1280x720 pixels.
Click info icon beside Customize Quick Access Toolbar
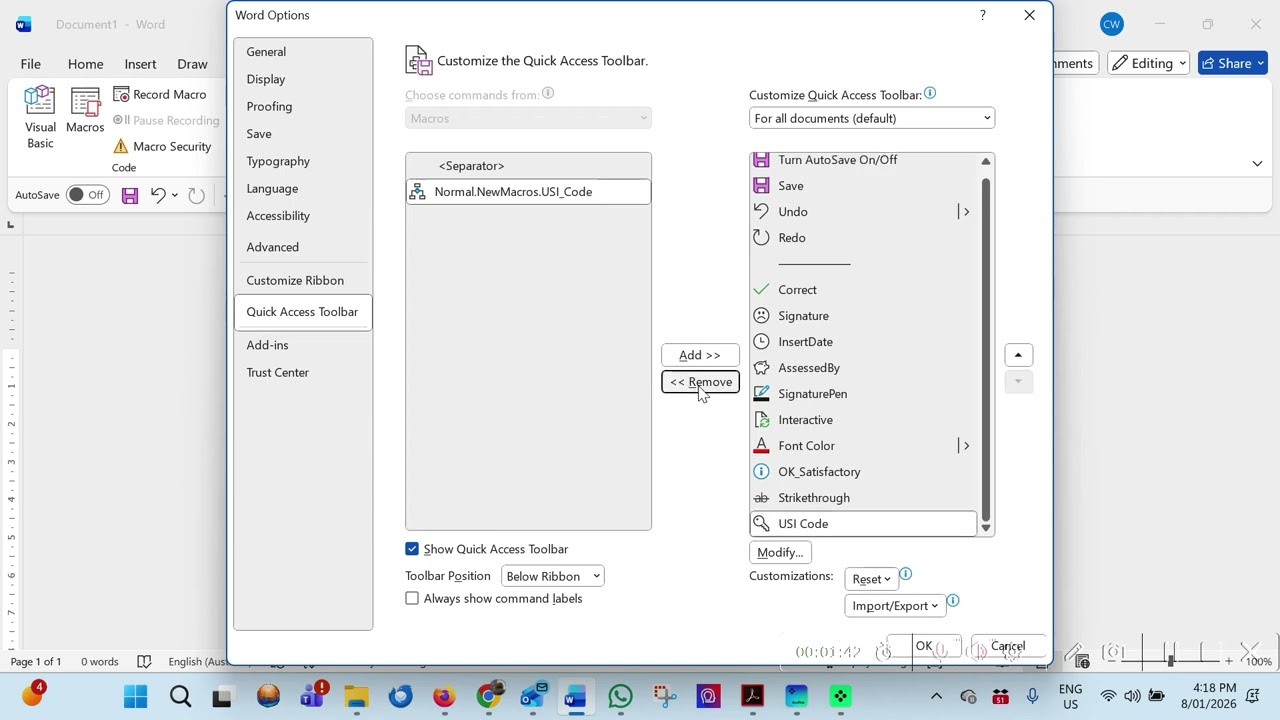[x=930, y=94]
